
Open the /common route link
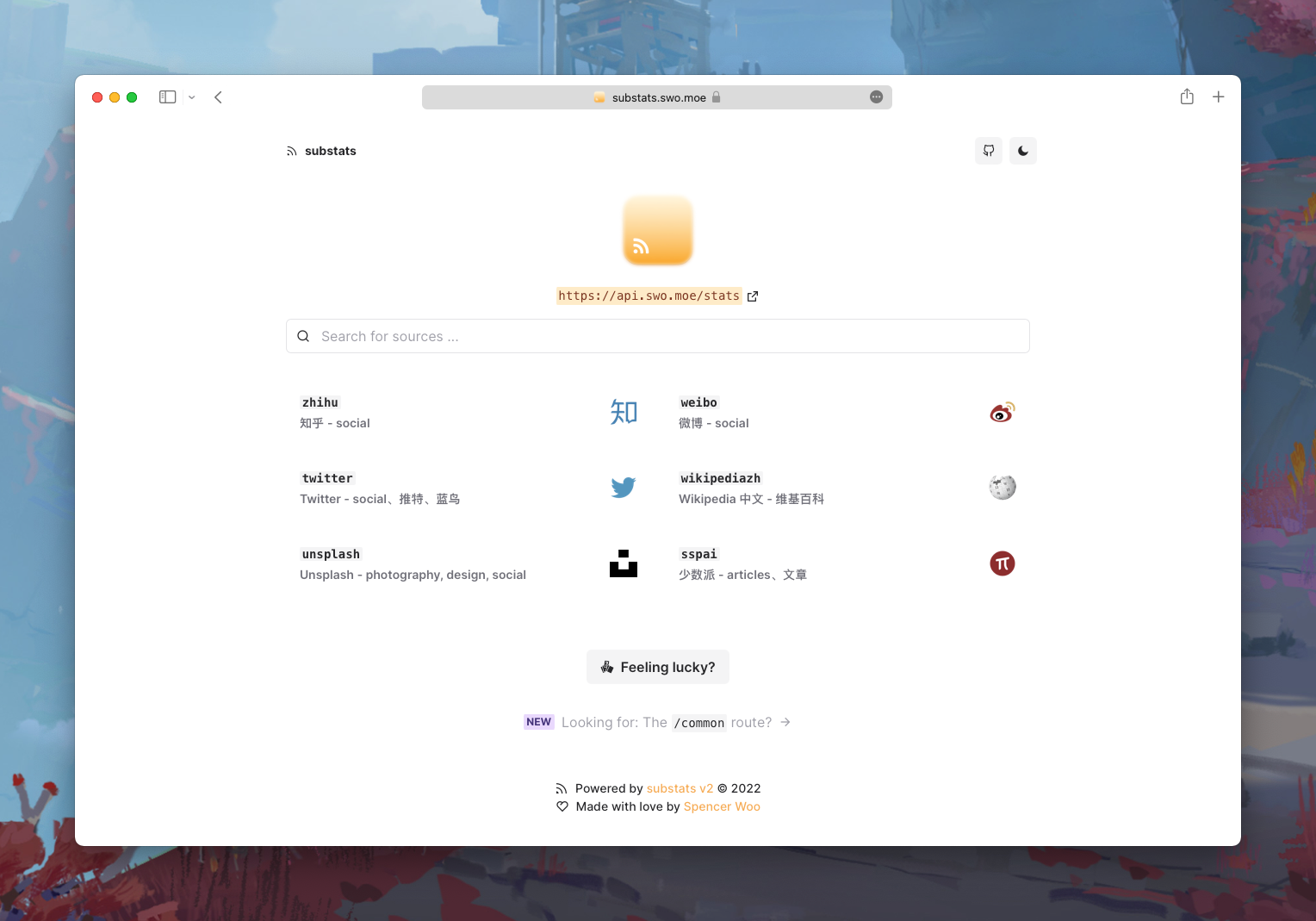pyautogui.click(x=699, y=723)
